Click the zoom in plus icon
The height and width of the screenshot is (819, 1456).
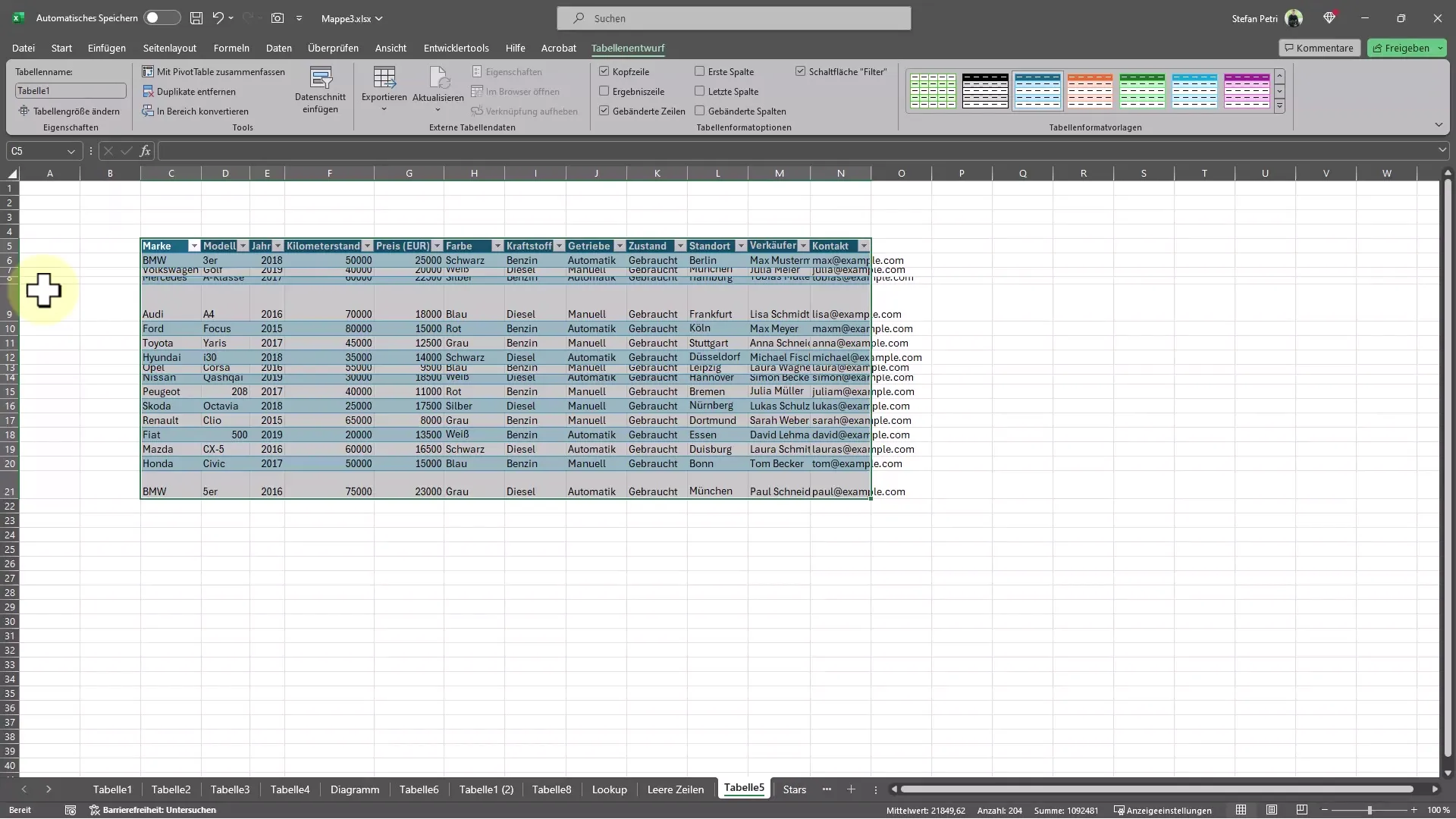pyautogui.click(x=1414, y=811)
